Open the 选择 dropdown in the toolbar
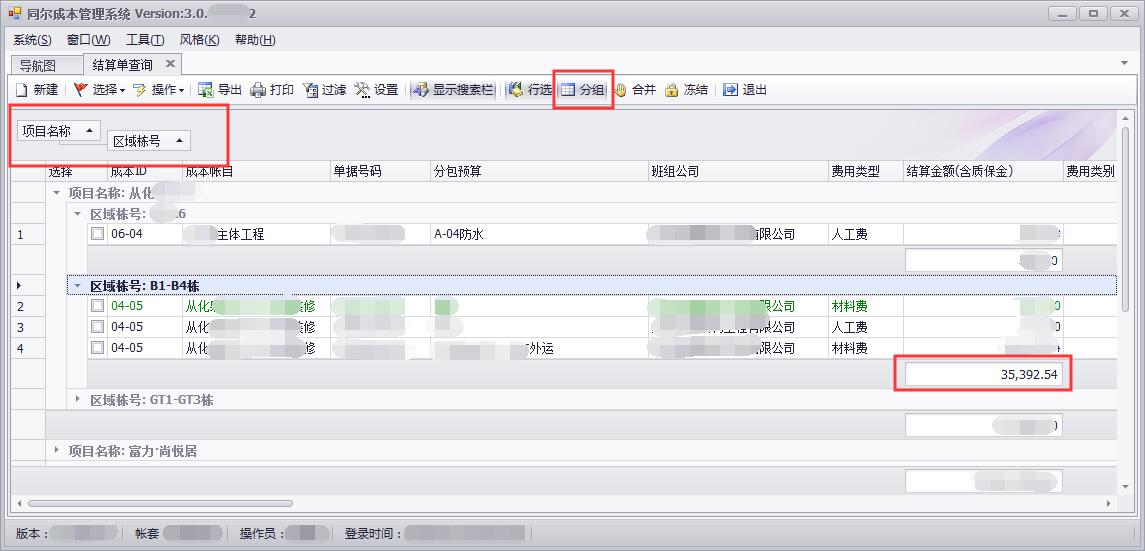The height and width of the screenshot is (551, 1145). coord(98,90)
